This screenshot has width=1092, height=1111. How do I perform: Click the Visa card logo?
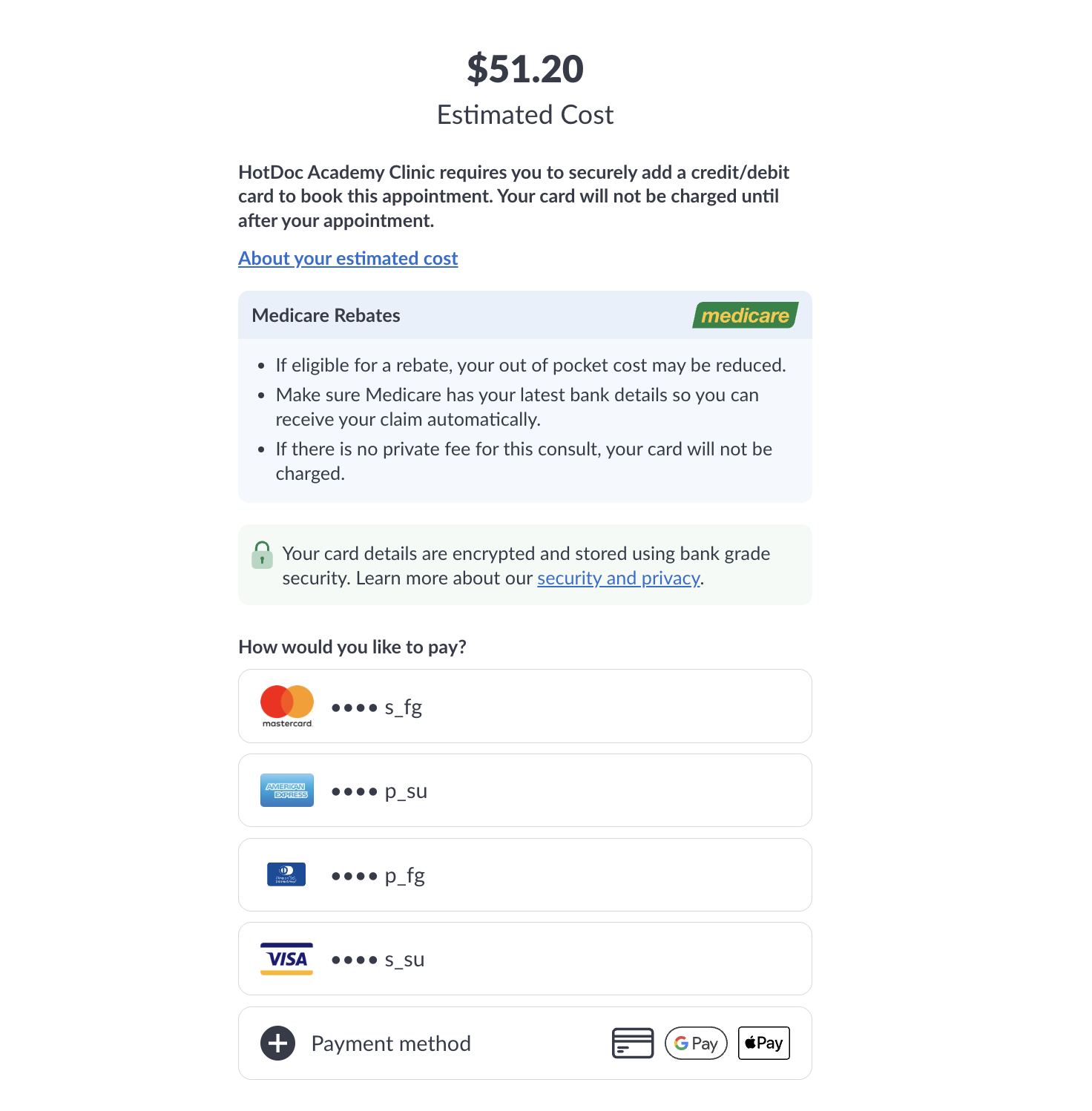click(x=287, y=958)
